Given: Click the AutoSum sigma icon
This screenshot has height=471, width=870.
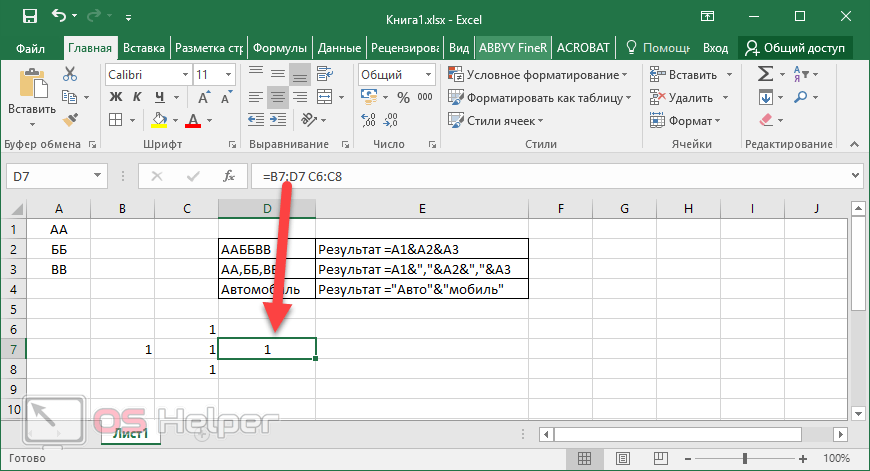Looking at the screenshot, I should 765,74.
